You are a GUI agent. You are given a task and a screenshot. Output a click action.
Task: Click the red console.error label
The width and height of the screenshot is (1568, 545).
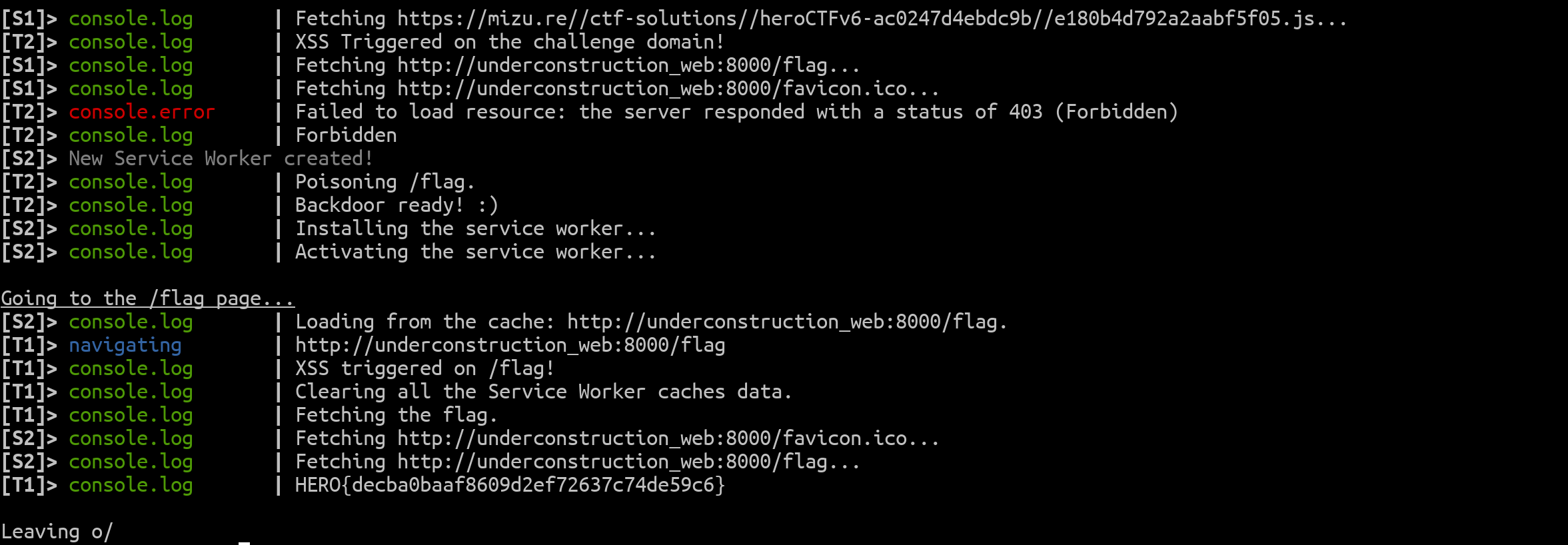[x=141, y=112]
